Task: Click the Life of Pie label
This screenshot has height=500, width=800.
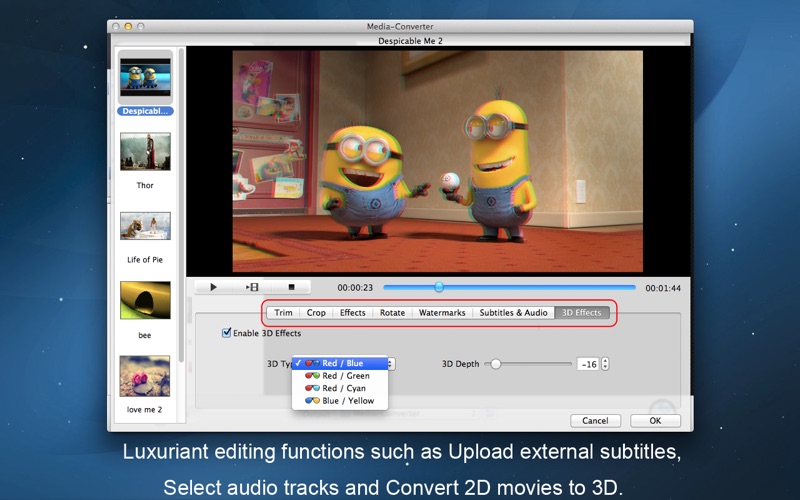Action: pos(145,260)
